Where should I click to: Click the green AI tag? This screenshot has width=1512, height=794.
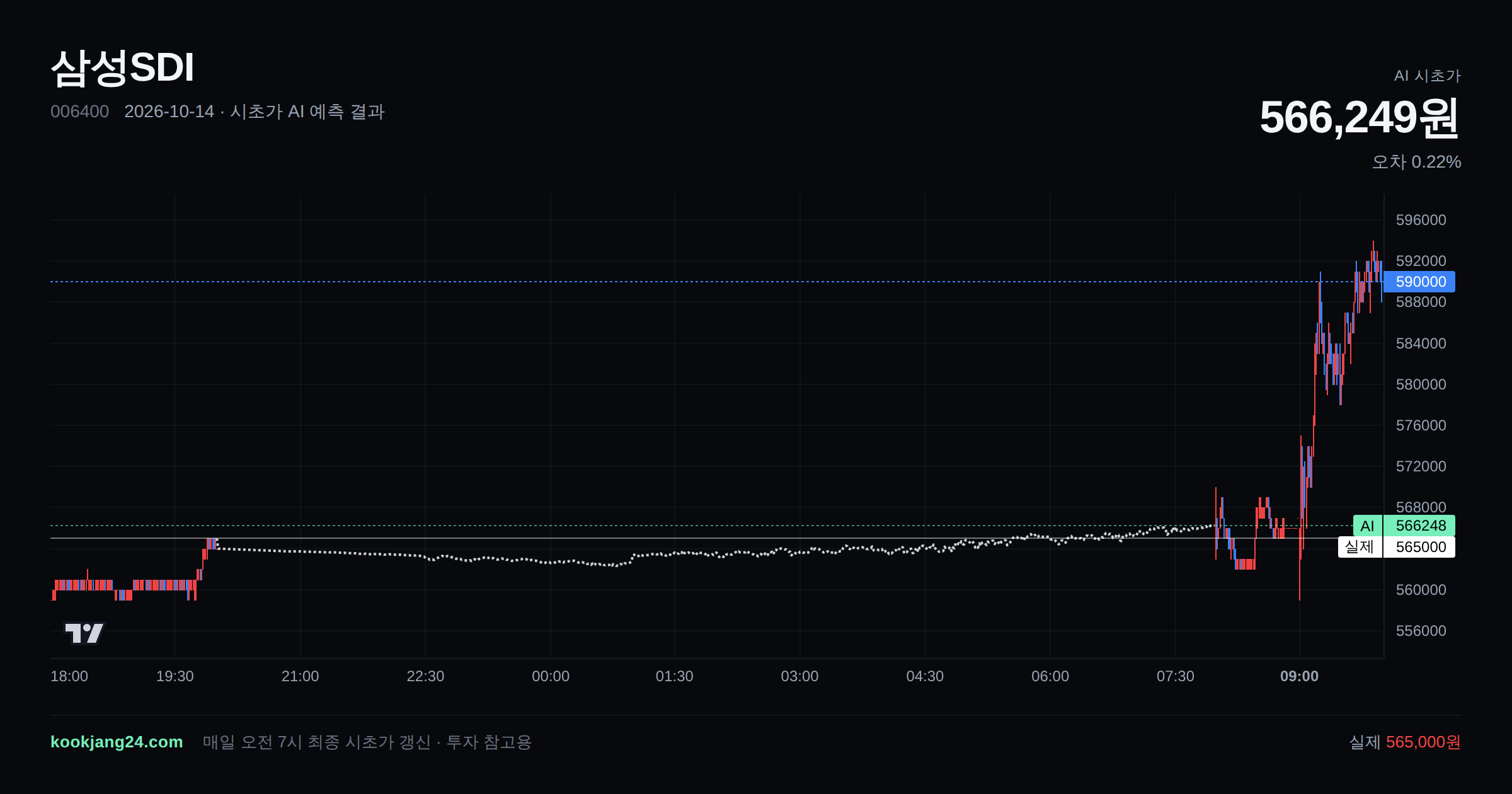[x=1367, y=526]
